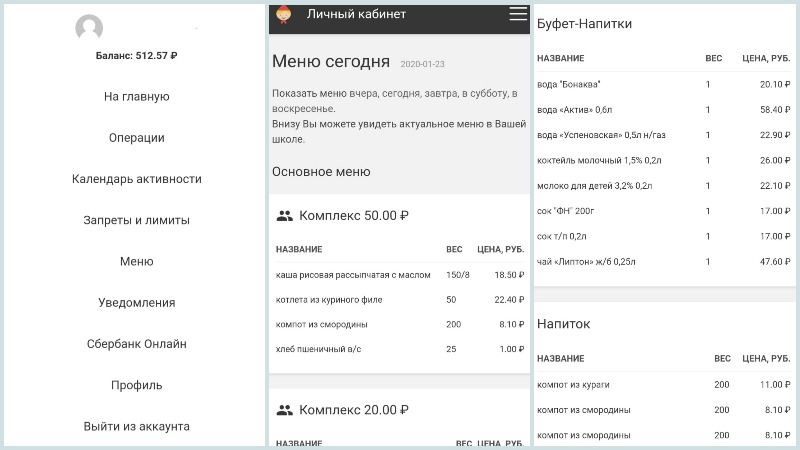
Task: Click Выйти из аккаунта
Action: tap(137, 427)
